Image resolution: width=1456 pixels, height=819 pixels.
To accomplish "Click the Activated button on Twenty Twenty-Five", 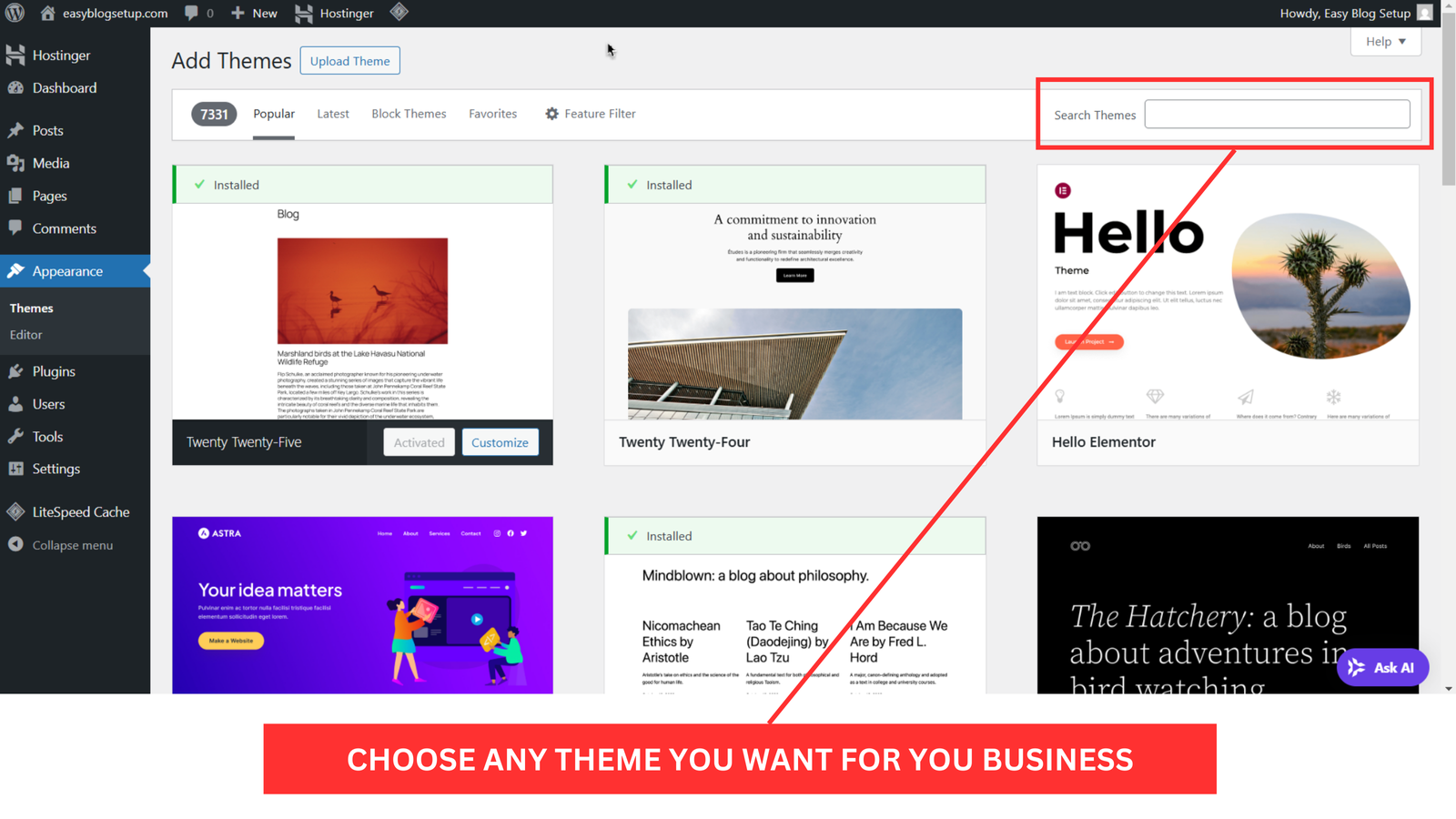I will click(420, 442).
